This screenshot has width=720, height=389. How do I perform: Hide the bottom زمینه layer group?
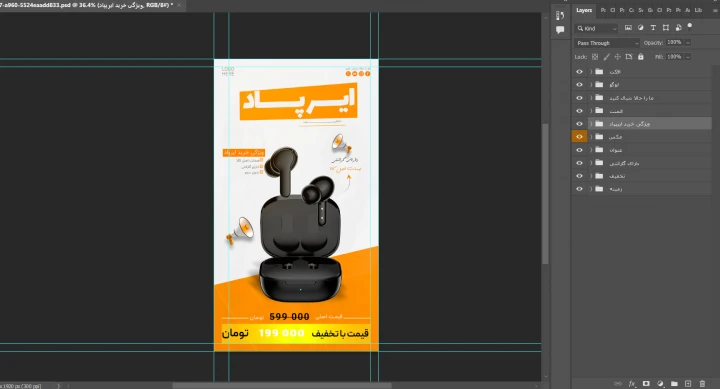(x=579, y=189)
